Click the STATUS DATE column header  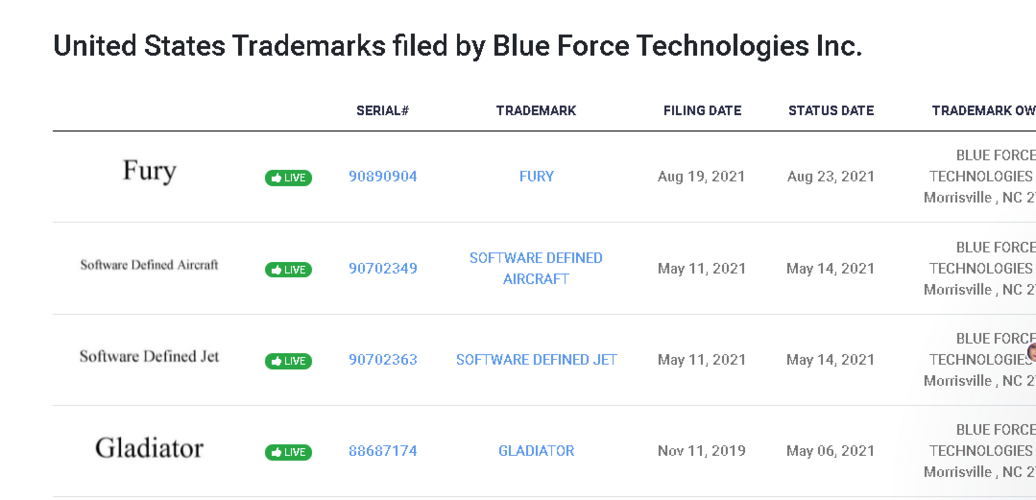[831, 110]
